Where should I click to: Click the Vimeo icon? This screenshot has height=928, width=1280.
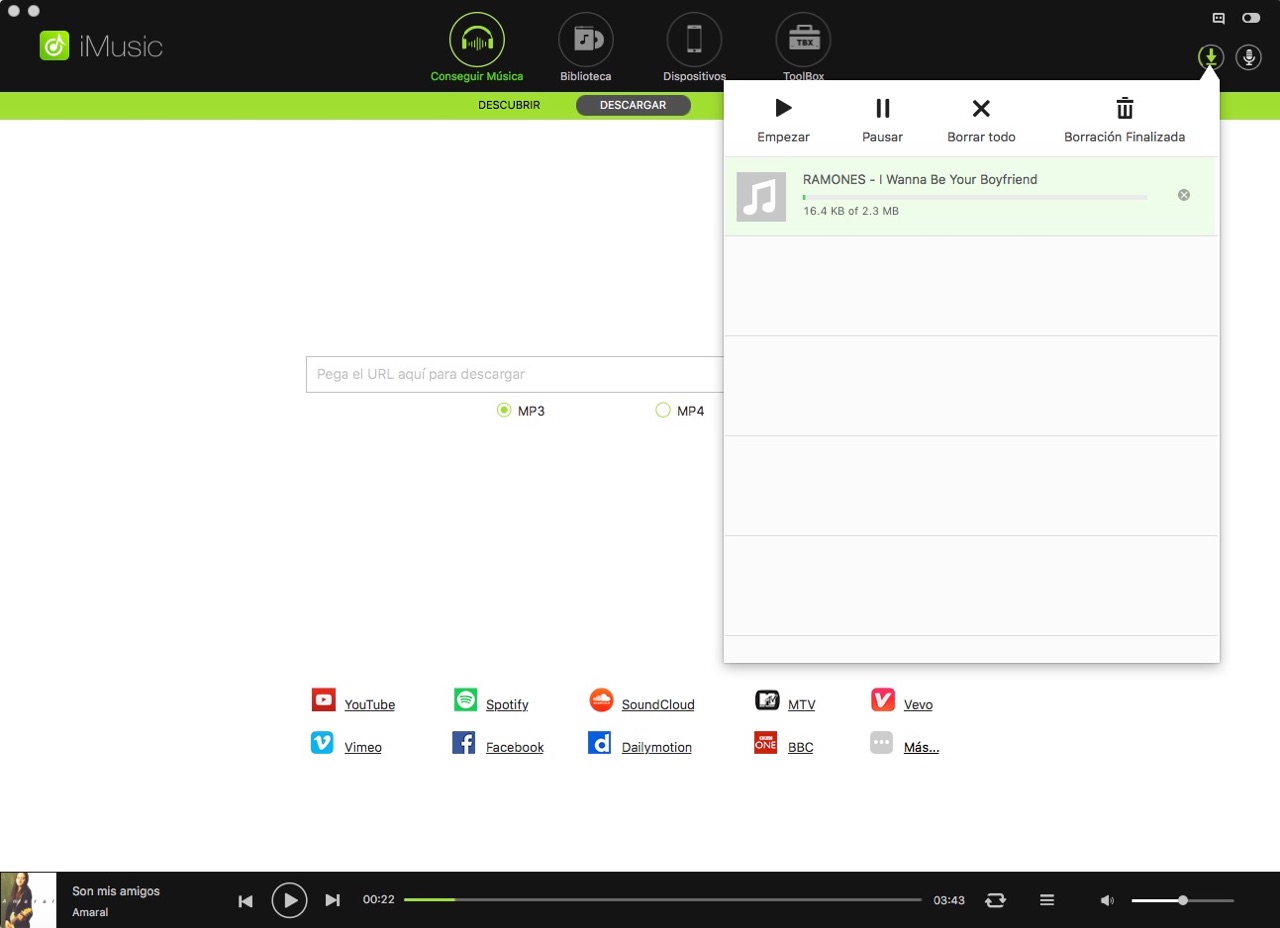[322, 743]
